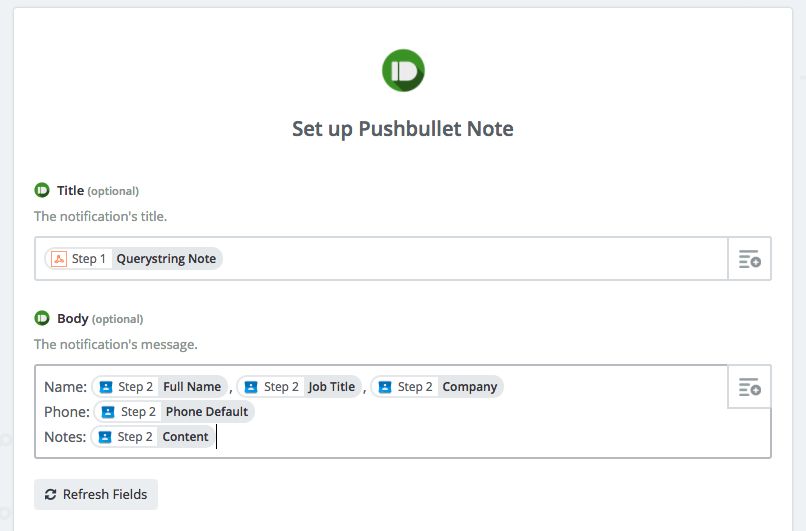Click the Pushbullet logo at top

403,70
